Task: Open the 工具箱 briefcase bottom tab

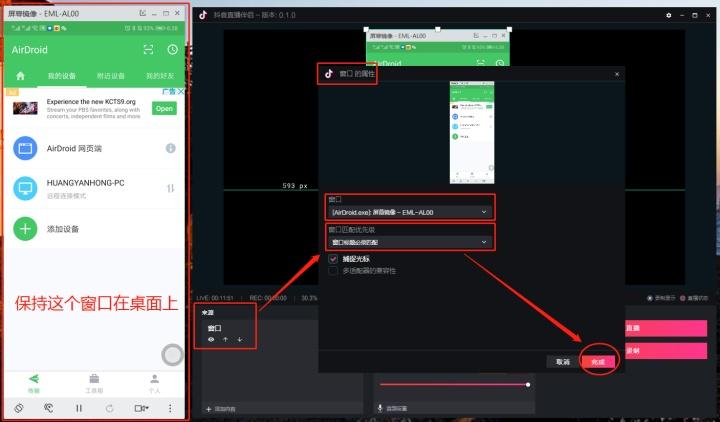Action: coord(94,383)
